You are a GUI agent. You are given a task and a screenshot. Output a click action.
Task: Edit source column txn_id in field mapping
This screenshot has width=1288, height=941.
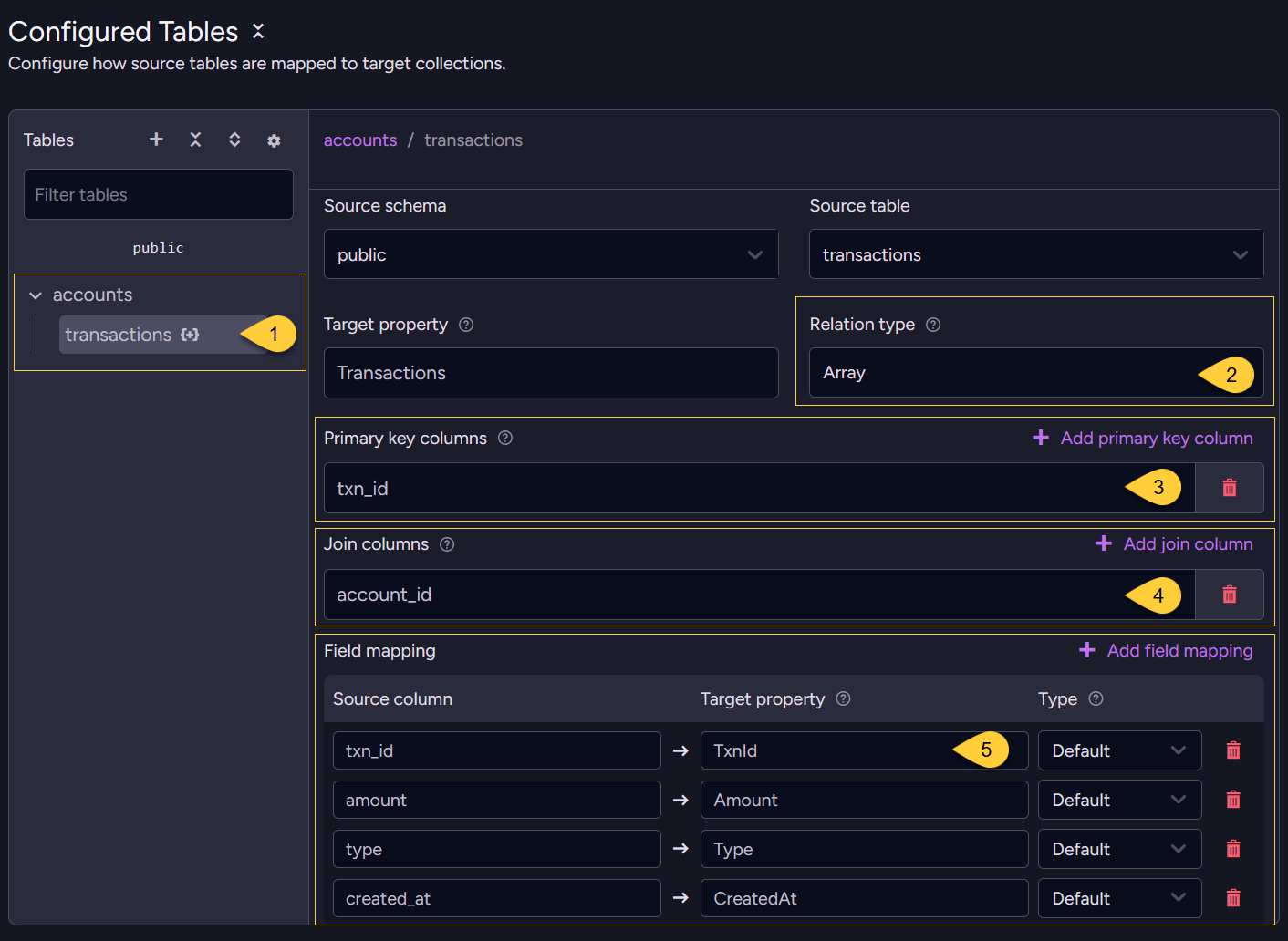[x=497, y=750]
